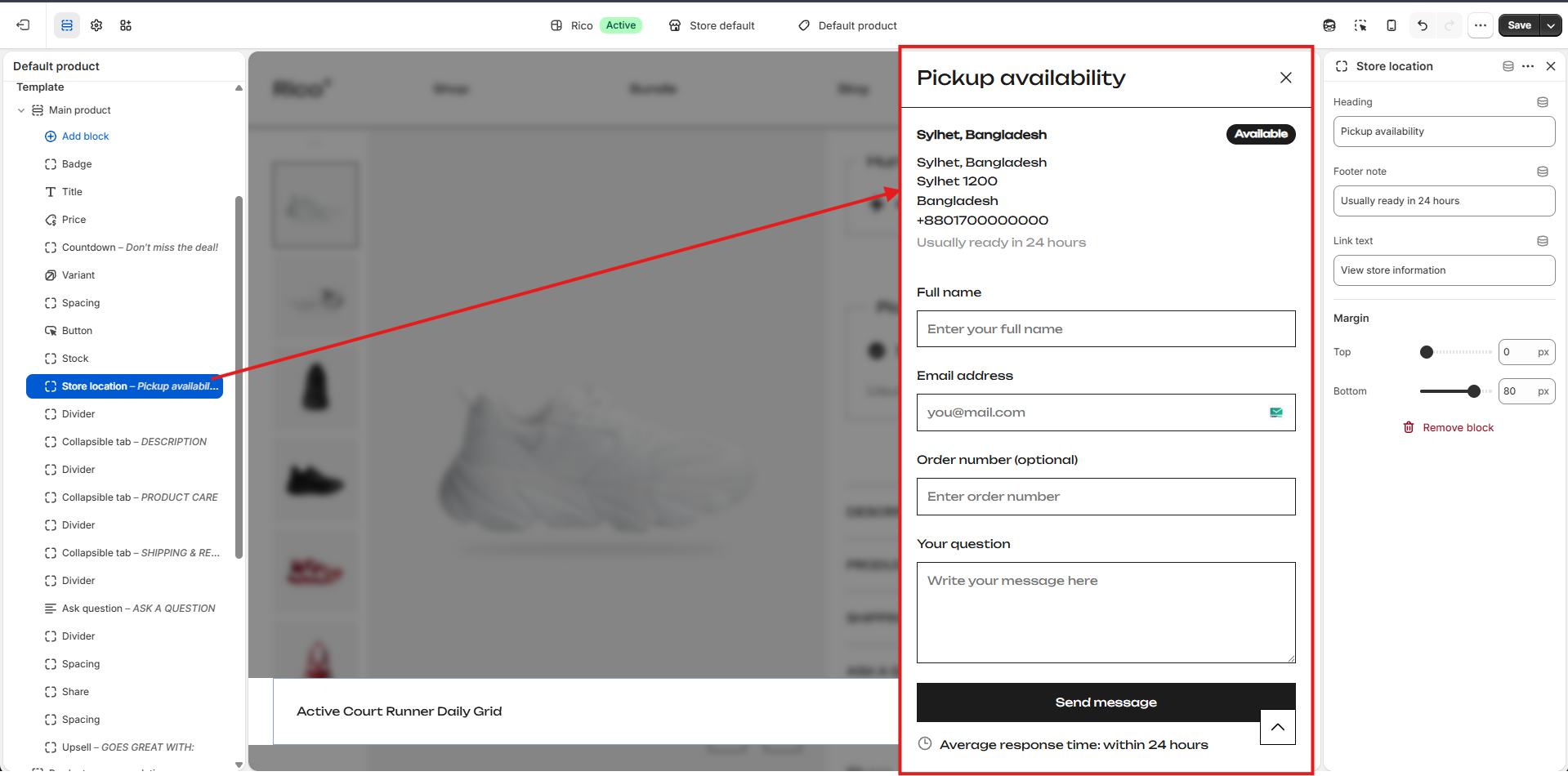Select the Share block

124,692
